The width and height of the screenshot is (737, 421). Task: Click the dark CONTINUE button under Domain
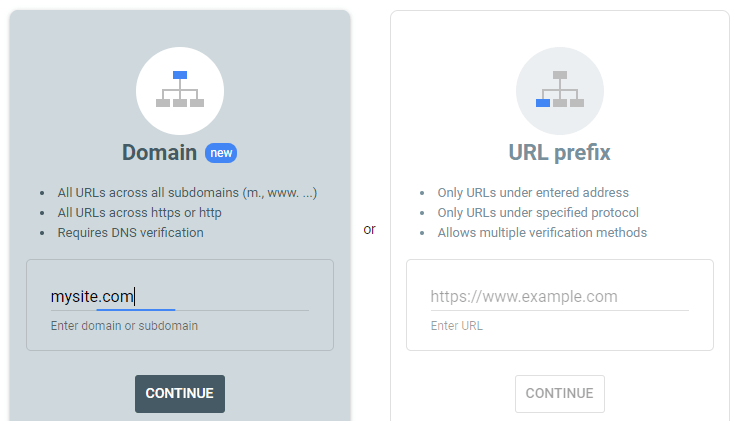click(x=180, y=394)
